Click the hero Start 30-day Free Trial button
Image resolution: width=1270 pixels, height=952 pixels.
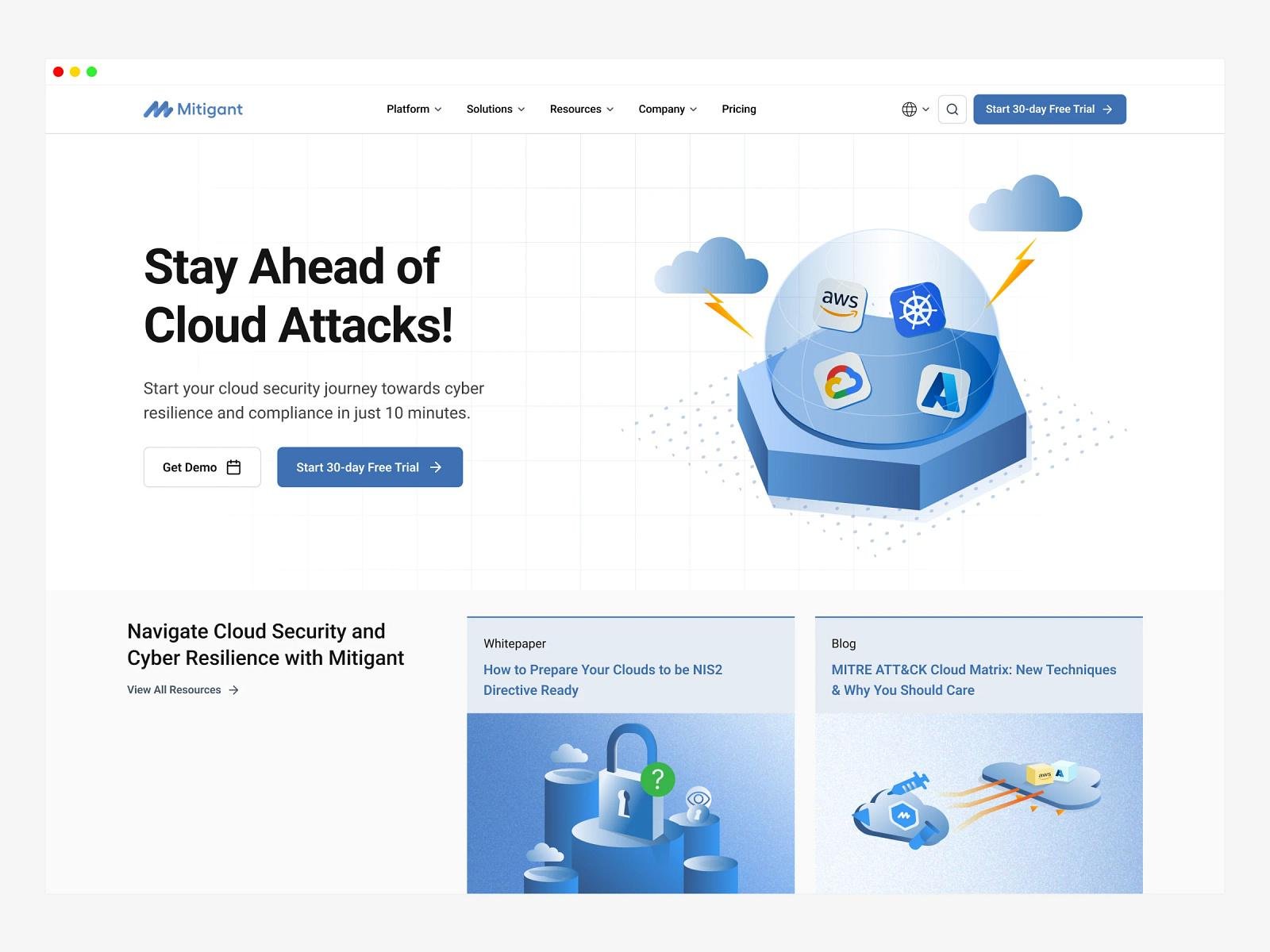pyautogui.click(x=370, y=467)
